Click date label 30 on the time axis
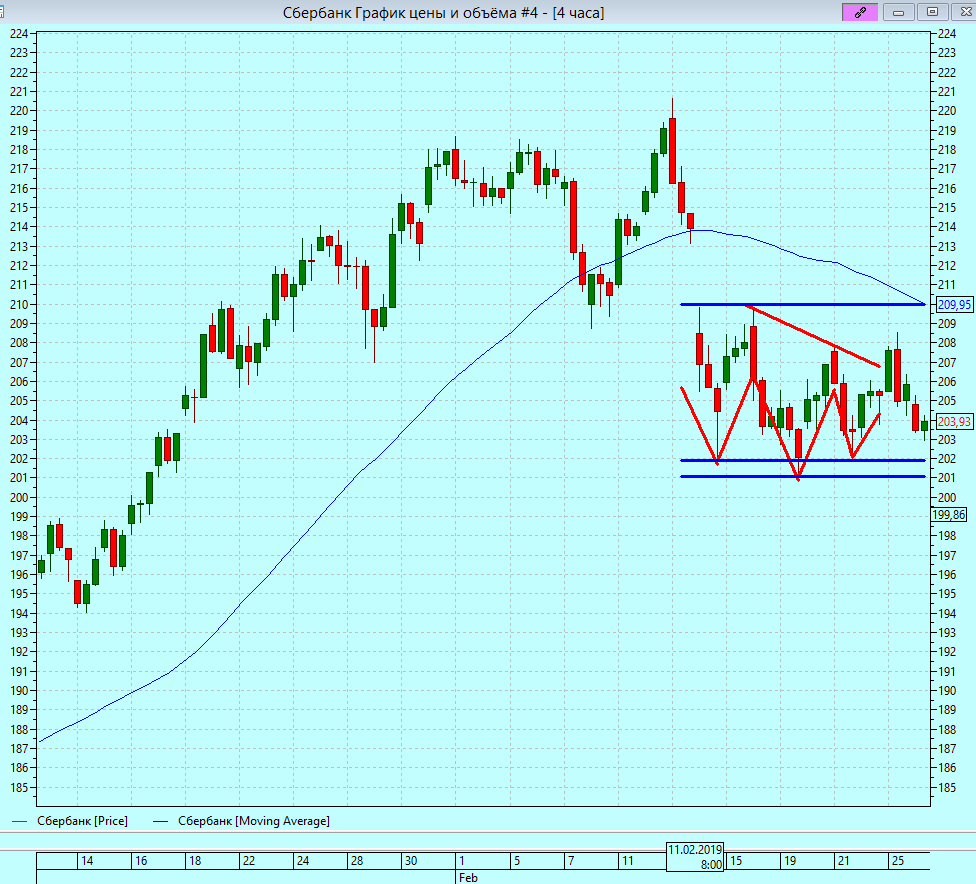Screen dimensions: 976x884 (x=411, y=861)
